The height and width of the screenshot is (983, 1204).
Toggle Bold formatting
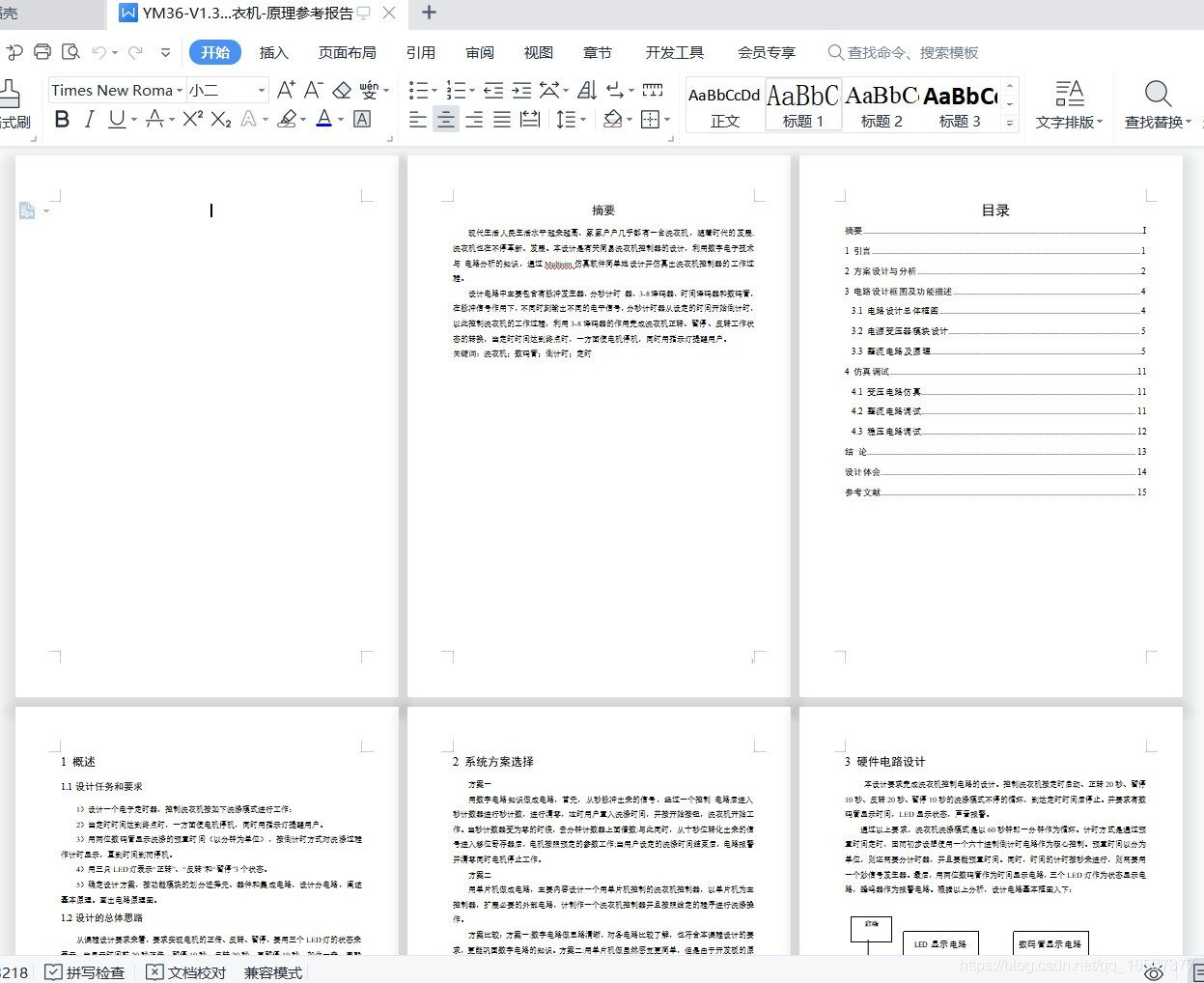pyautogui.click(x=63, y=119)
